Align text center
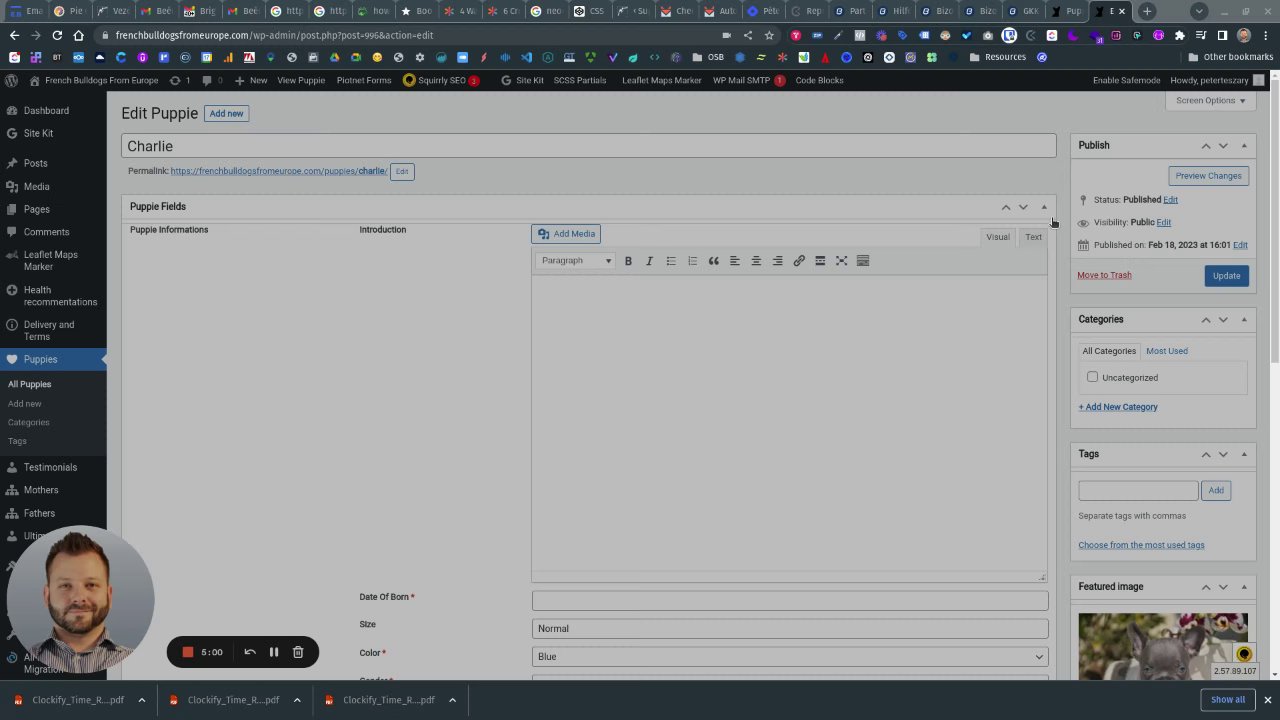1280x720 pixels. click(756, 261)
